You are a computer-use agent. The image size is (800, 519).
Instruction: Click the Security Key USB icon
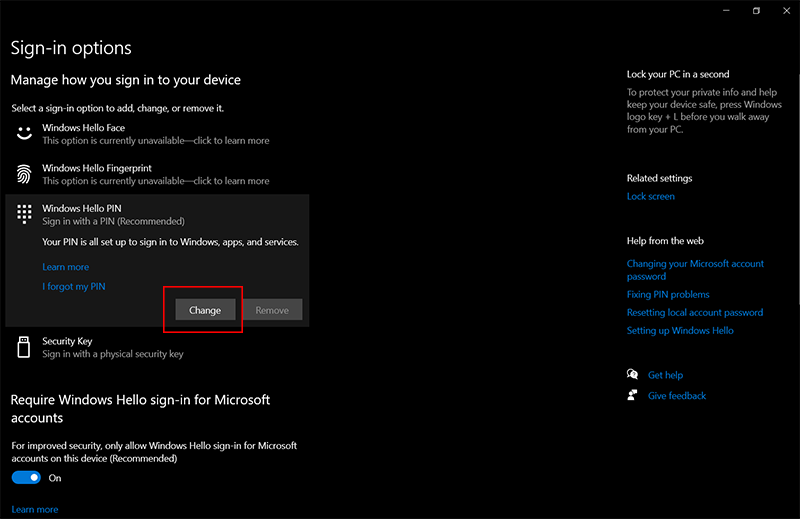point(23,347)
